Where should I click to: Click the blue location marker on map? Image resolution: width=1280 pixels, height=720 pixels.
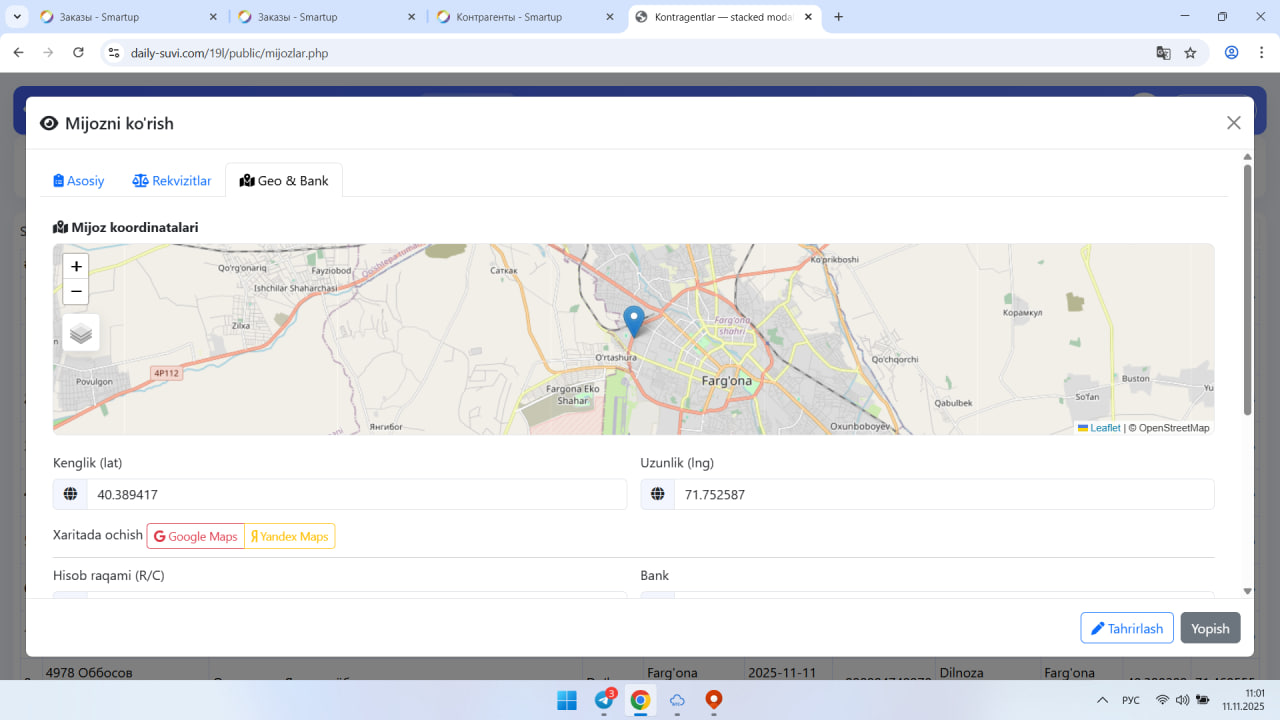633,320
